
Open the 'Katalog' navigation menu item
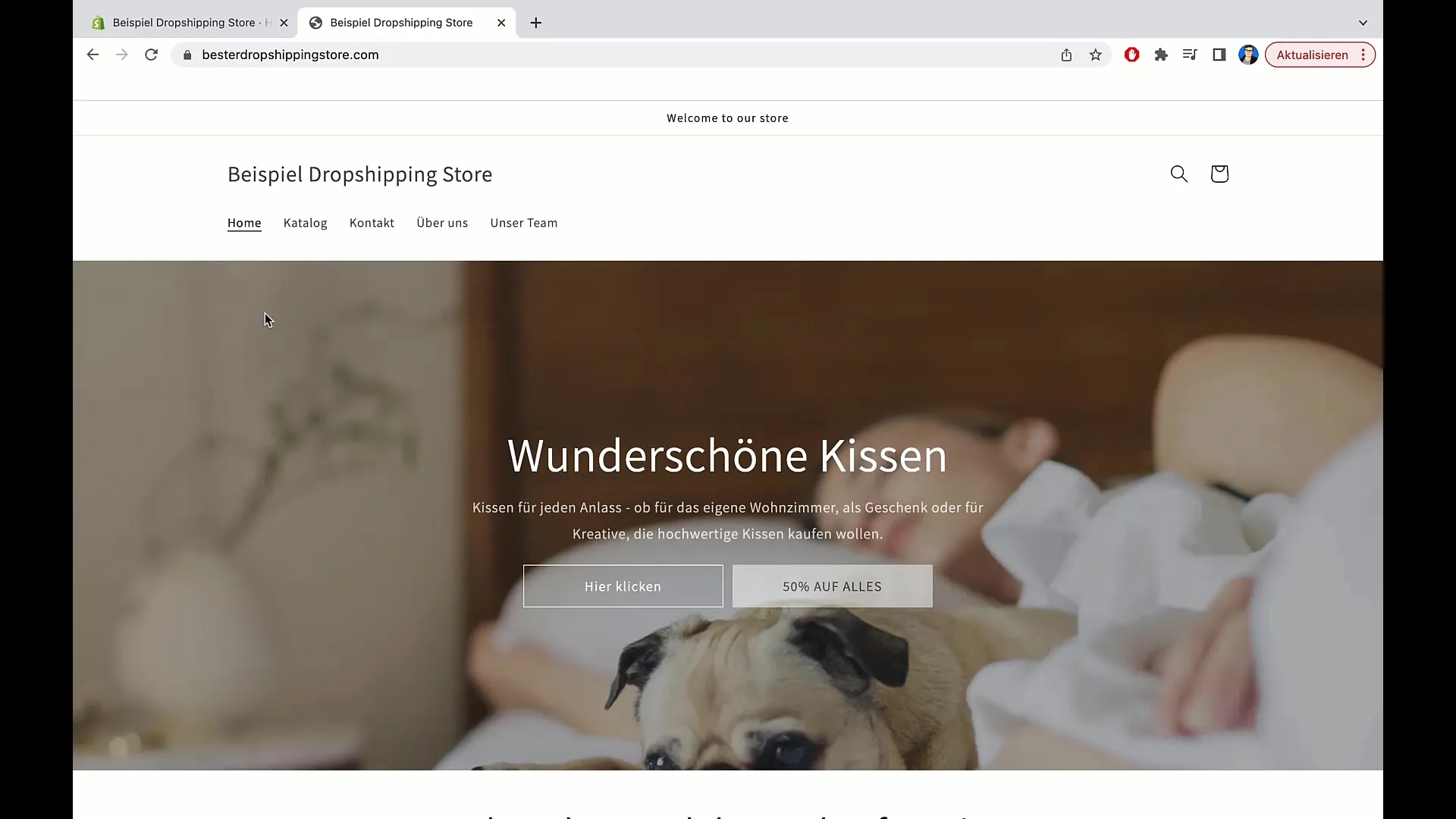click(305, 222)
